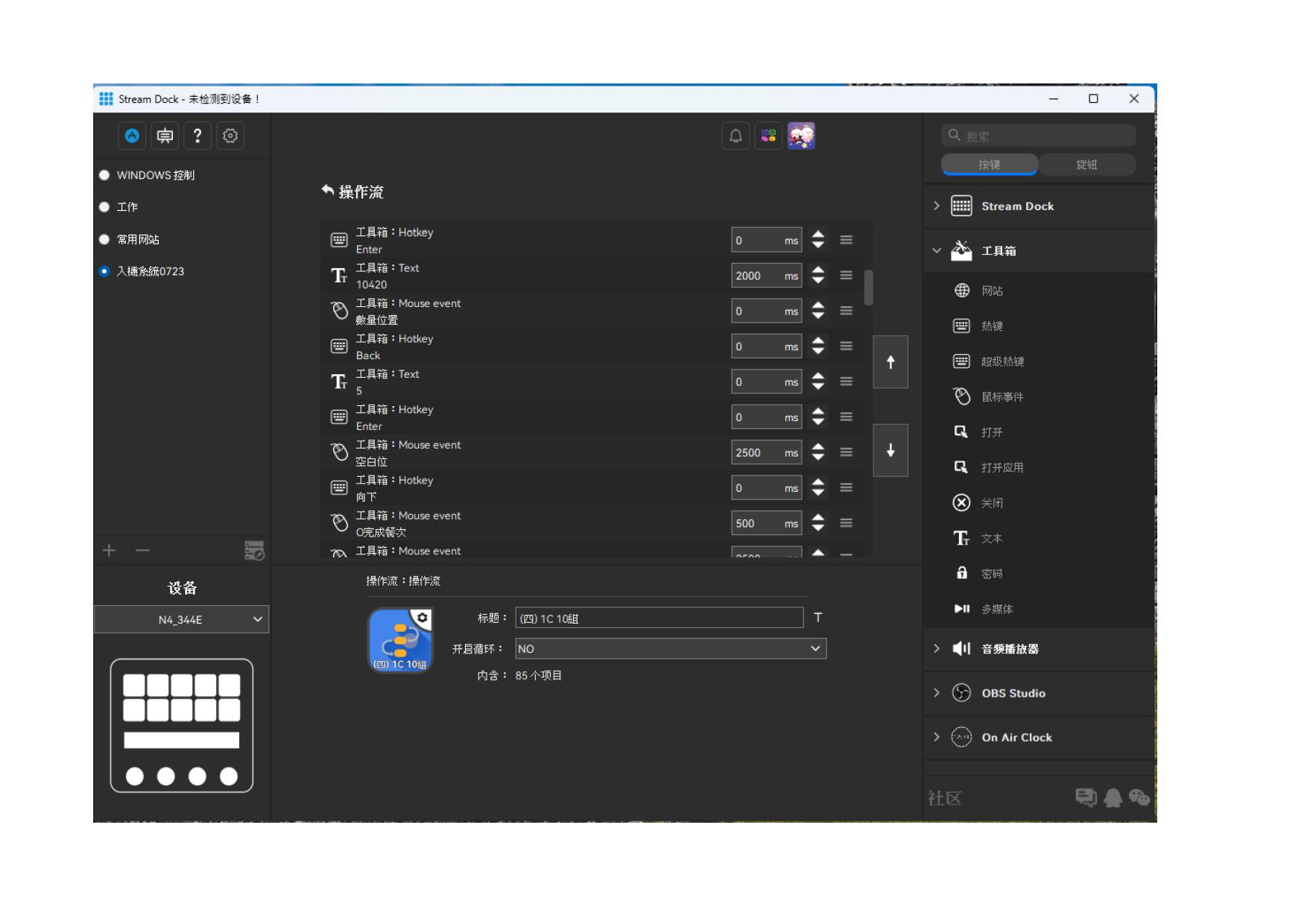This screenshot has height=924, width=1307.
Task: Select the Multimedia play/pause tool icon
Action: coord(962,609)
